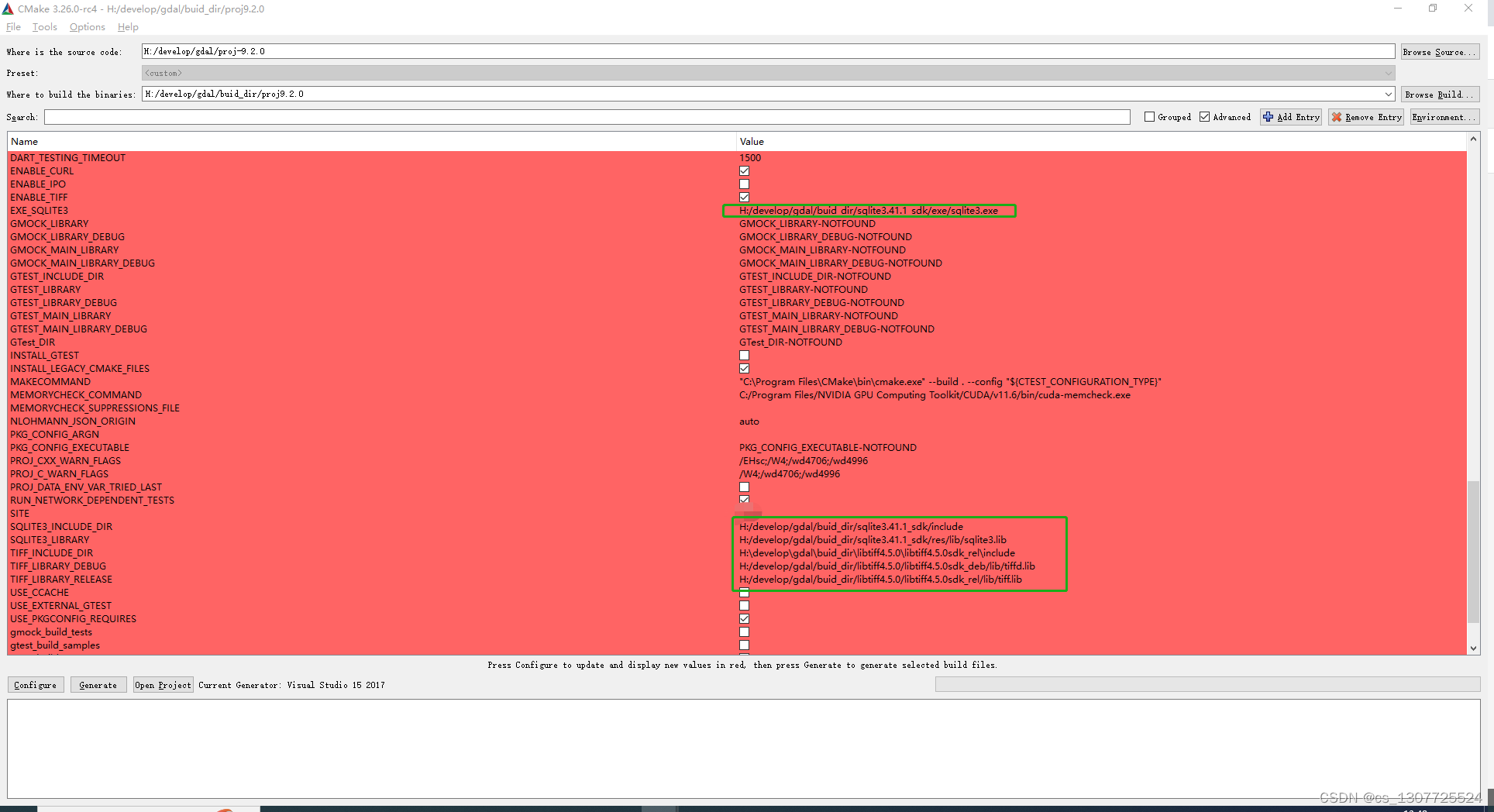Uncheck INSTALL_LEGACY_CMAKE_FILES checkbox

(744, 369)
